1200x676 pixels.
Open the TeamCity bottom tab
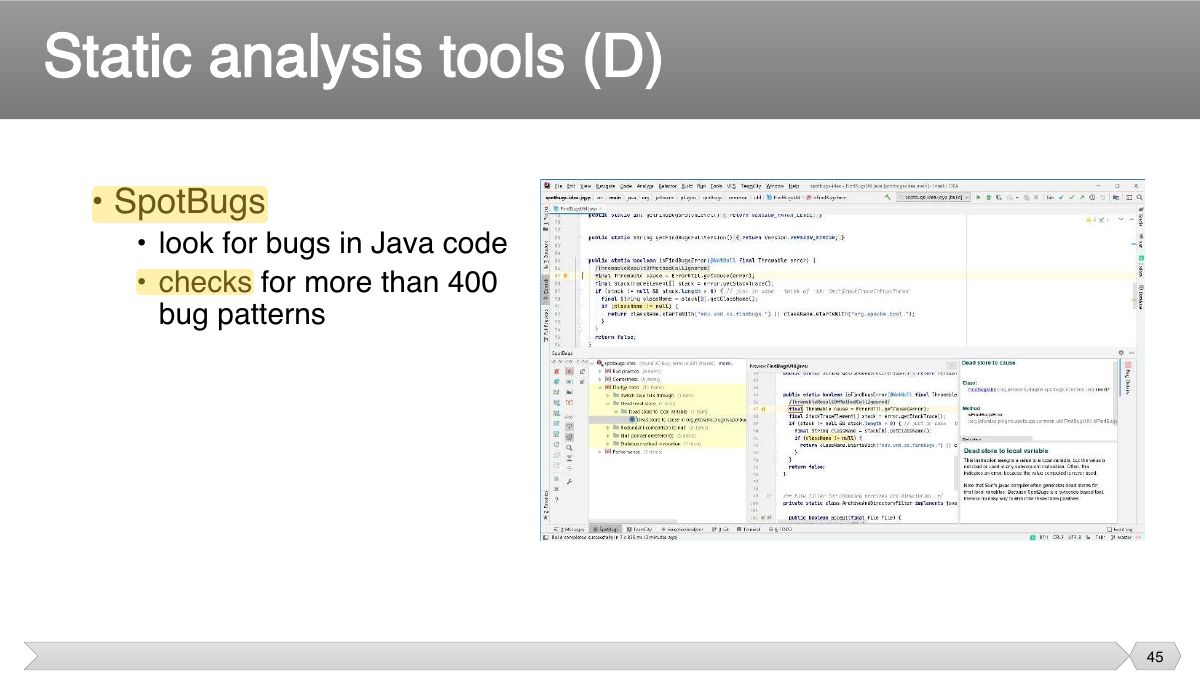tap(639, 529)
